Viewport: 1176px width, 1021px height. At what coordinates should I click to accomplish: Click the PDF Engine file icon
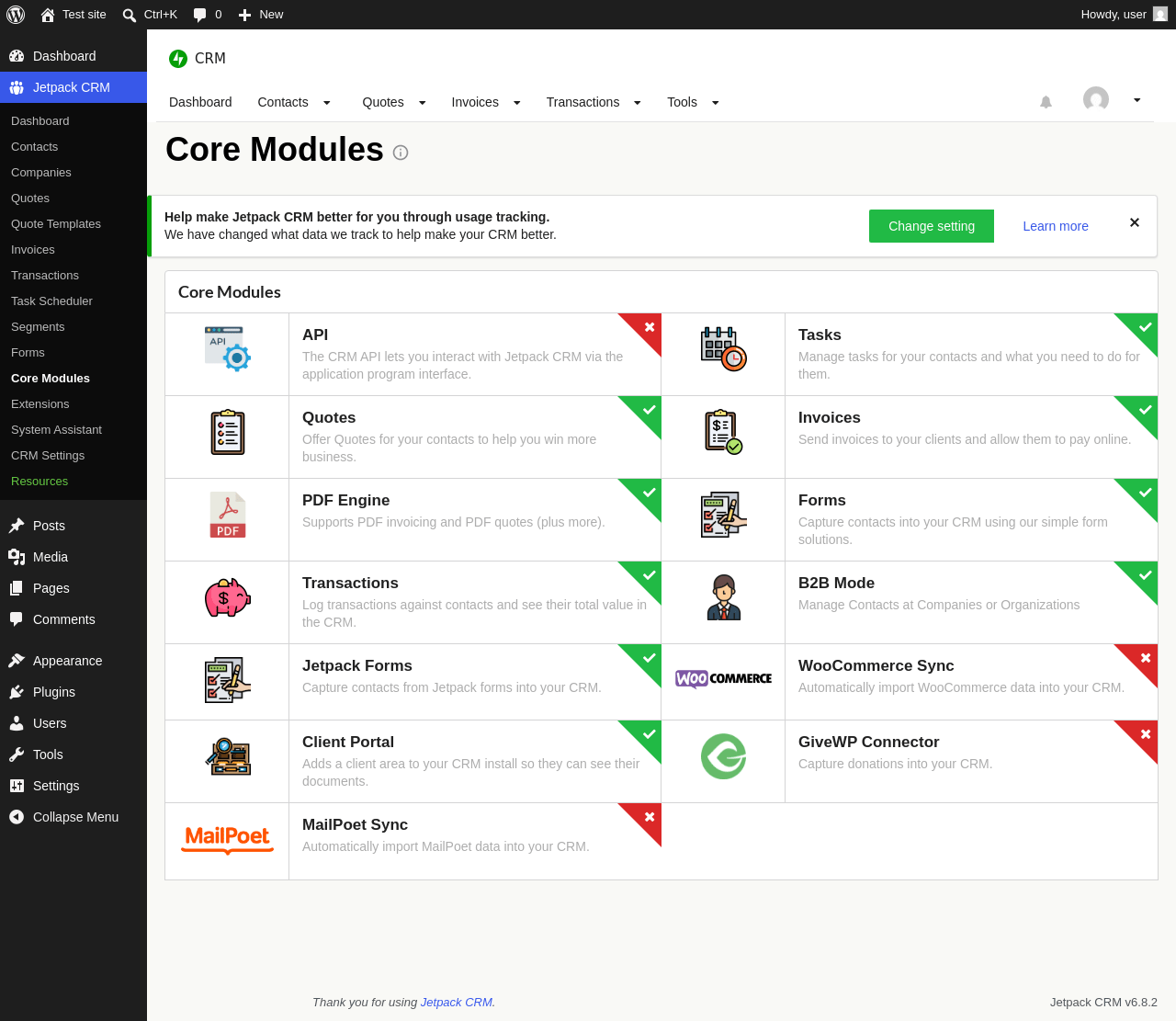click(228, 515)
